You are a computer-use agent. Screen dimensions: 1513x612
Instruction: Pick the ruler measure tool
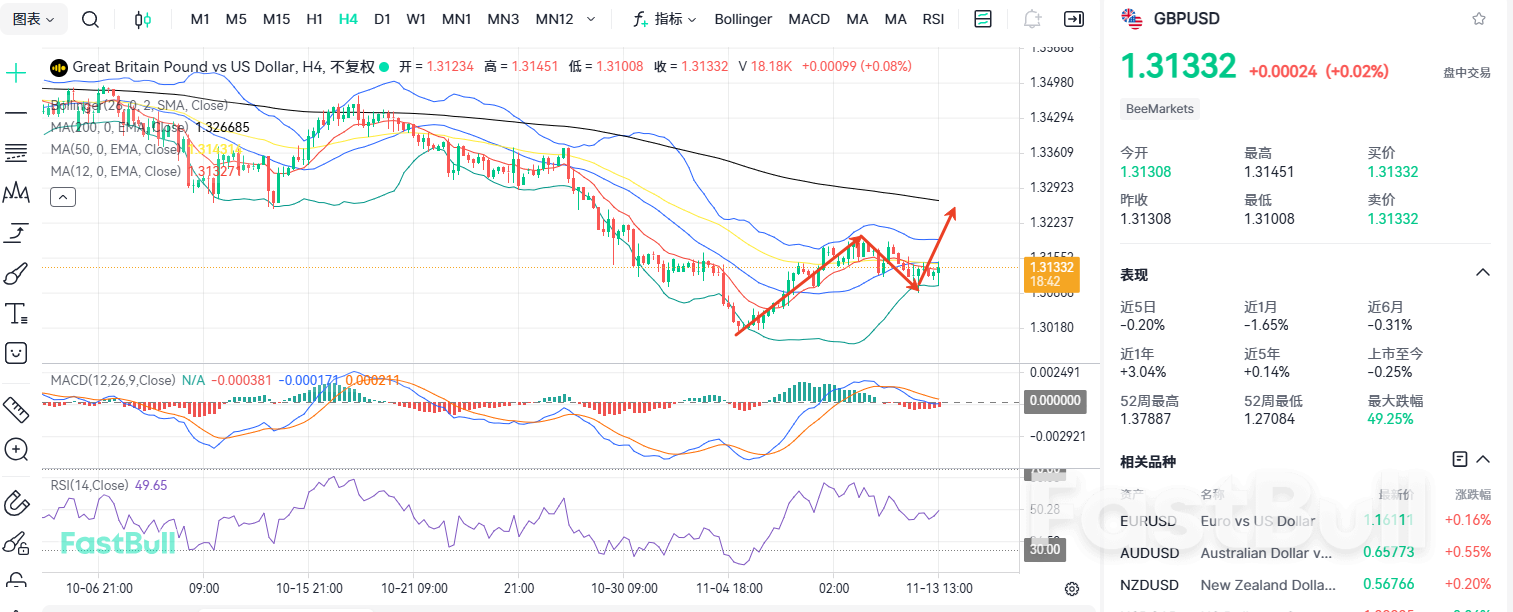16,409
